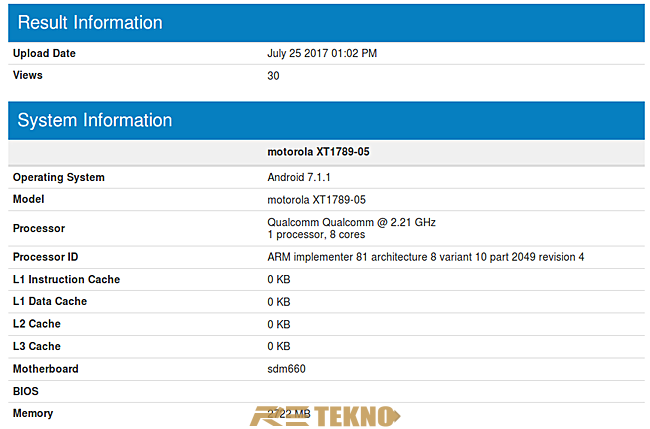This screenshot has height=429, width=650.
Task: Click the L1 Data Cache label
Action: coord(50,301)
